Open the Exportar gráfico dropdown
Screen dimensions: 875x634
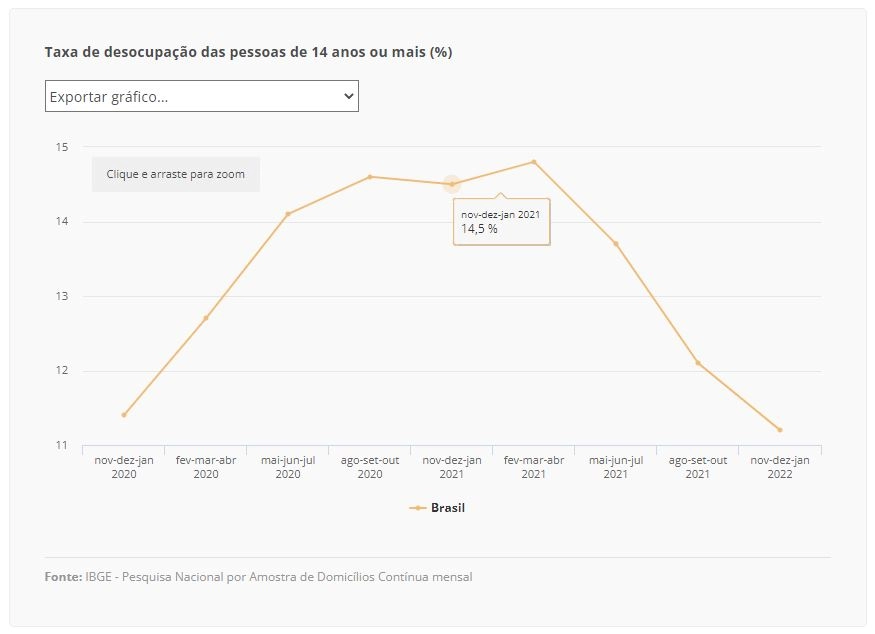point(201,96)
